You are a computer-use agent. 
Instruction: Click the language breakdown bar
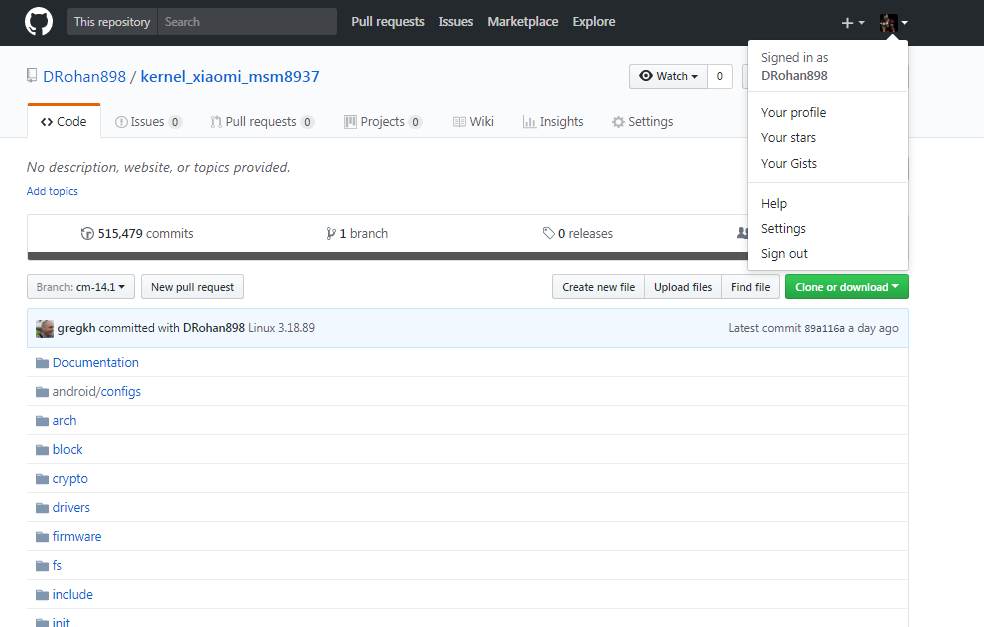388,256
